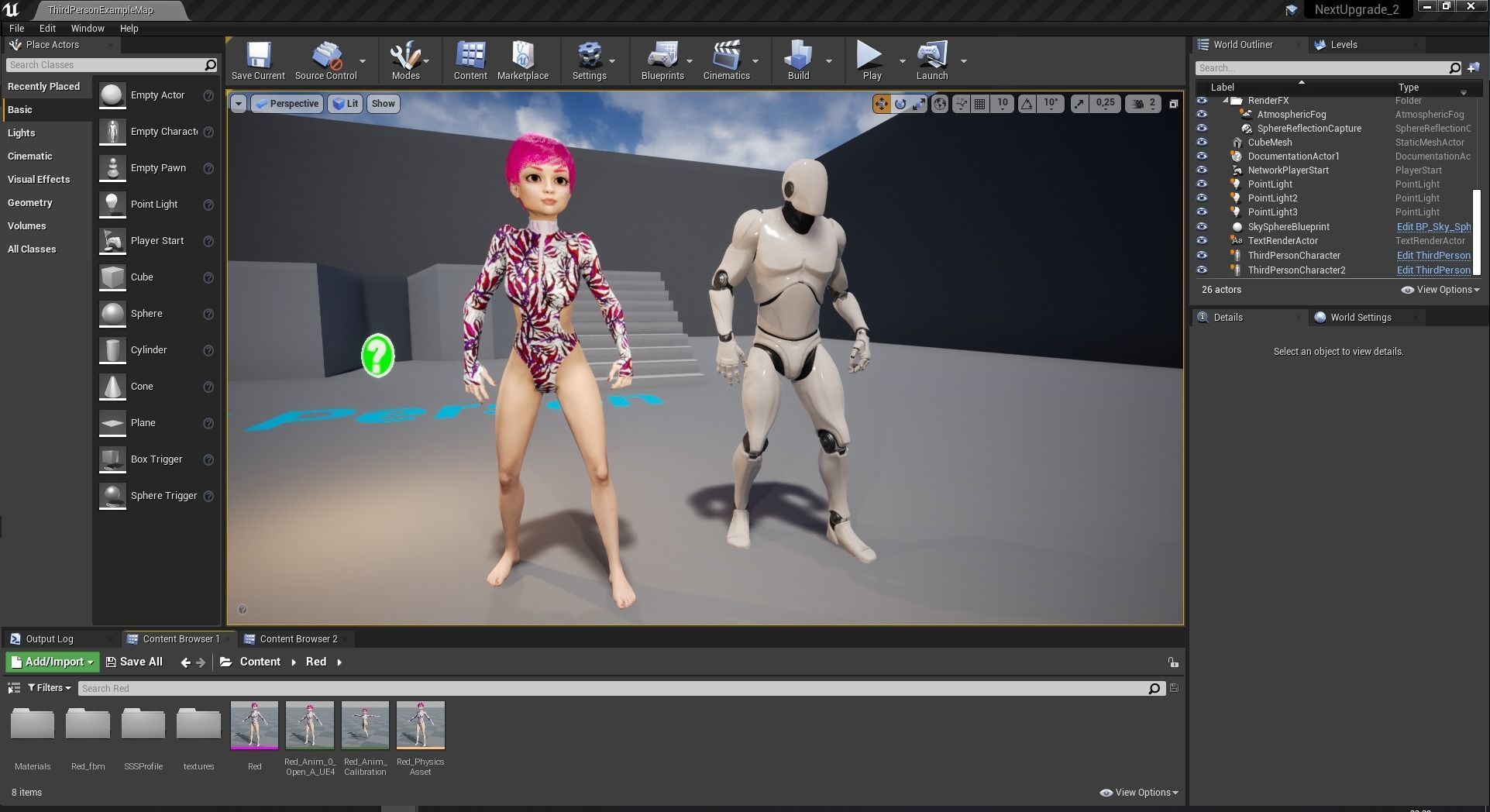The width and height of the screenshot is (1490, 812).
Task: Click the Content Browser lock icon
Action: (x=1173, y=662)
